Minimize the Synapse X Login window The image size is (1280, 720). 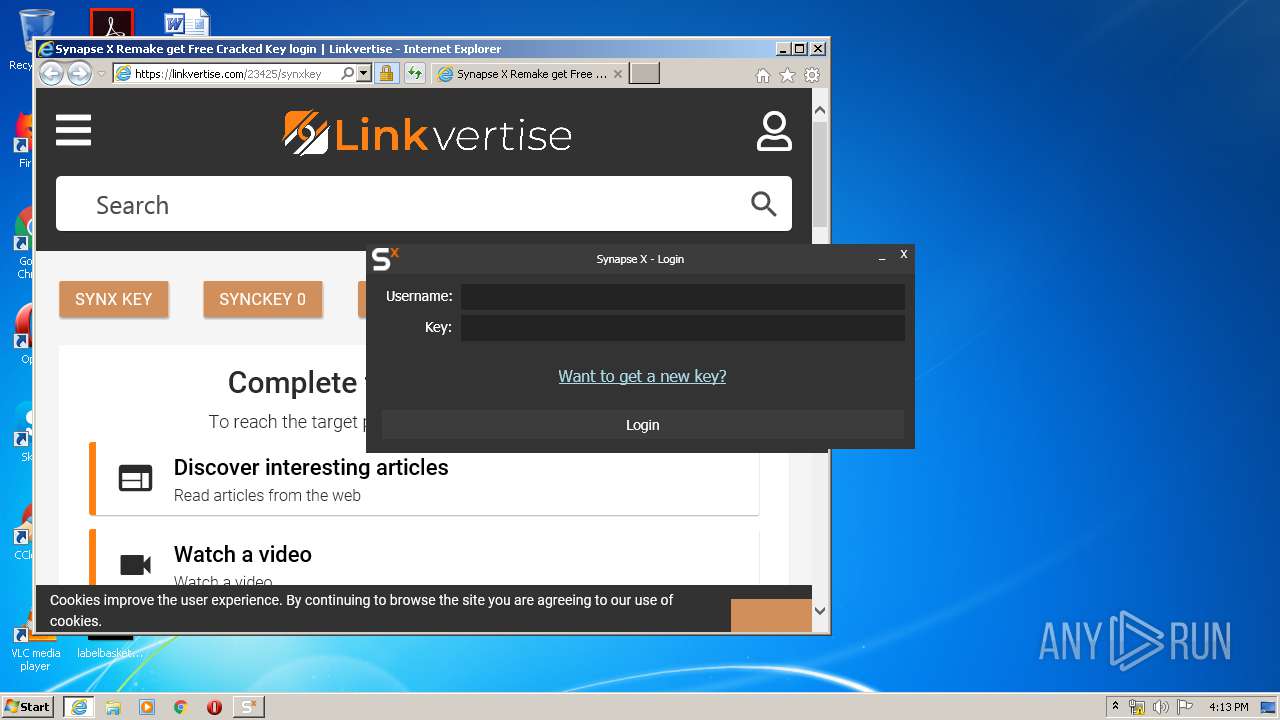point(882,258)
